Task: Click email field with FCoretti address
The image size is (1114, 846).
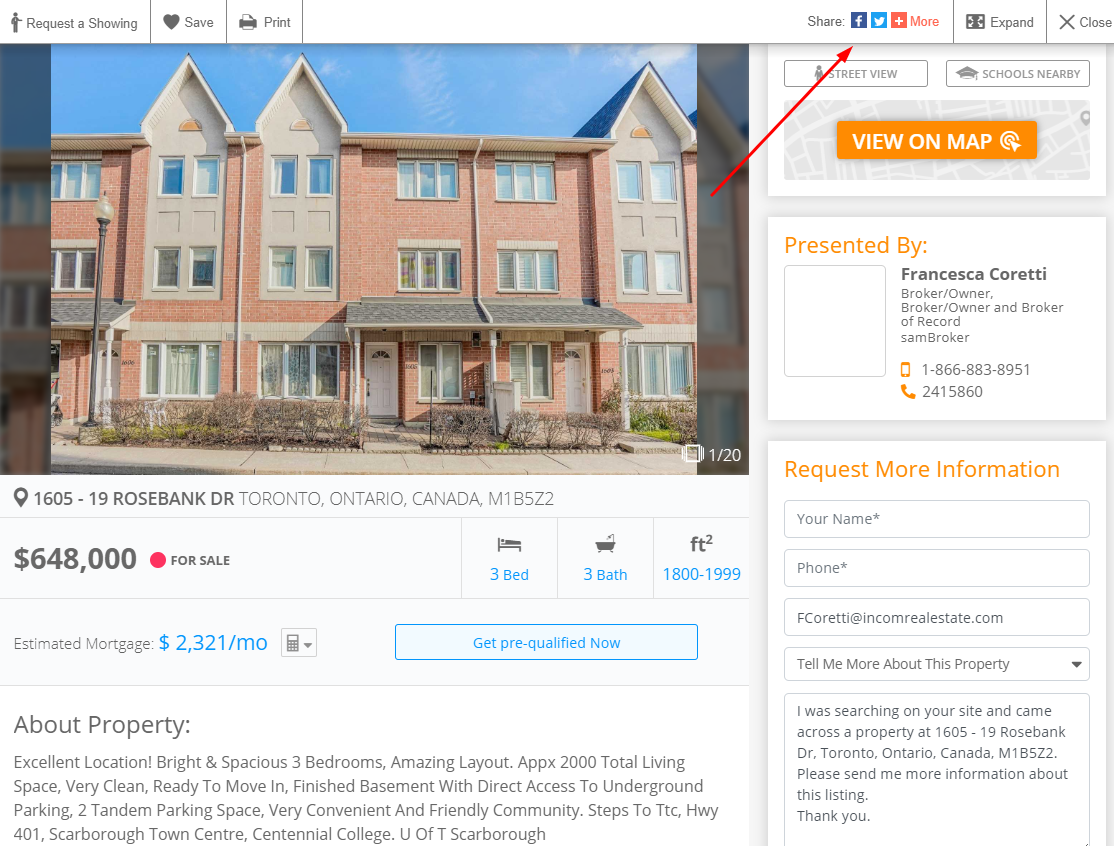Action: (x=936, y=617)
